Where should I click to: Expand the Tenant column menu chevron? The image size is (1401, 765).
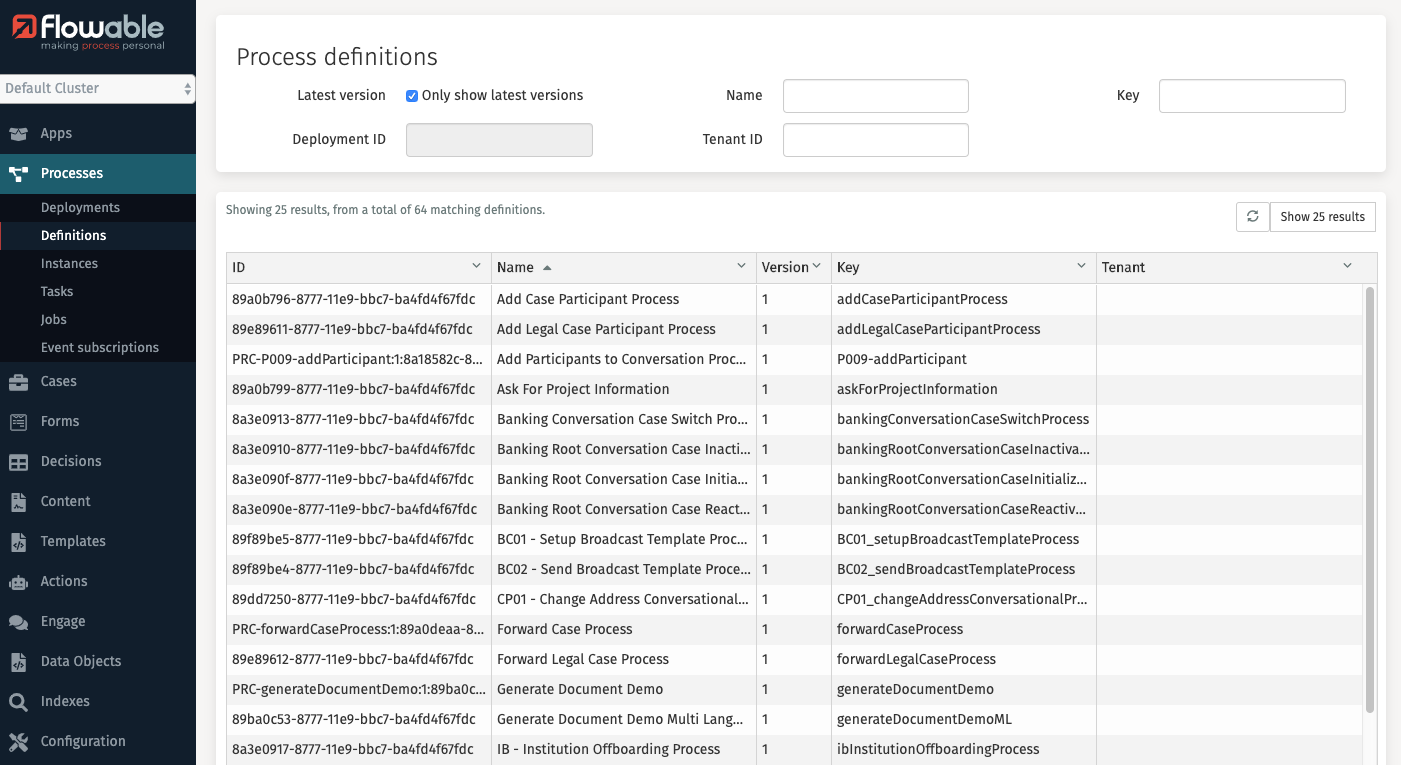tap(1347, 266)
